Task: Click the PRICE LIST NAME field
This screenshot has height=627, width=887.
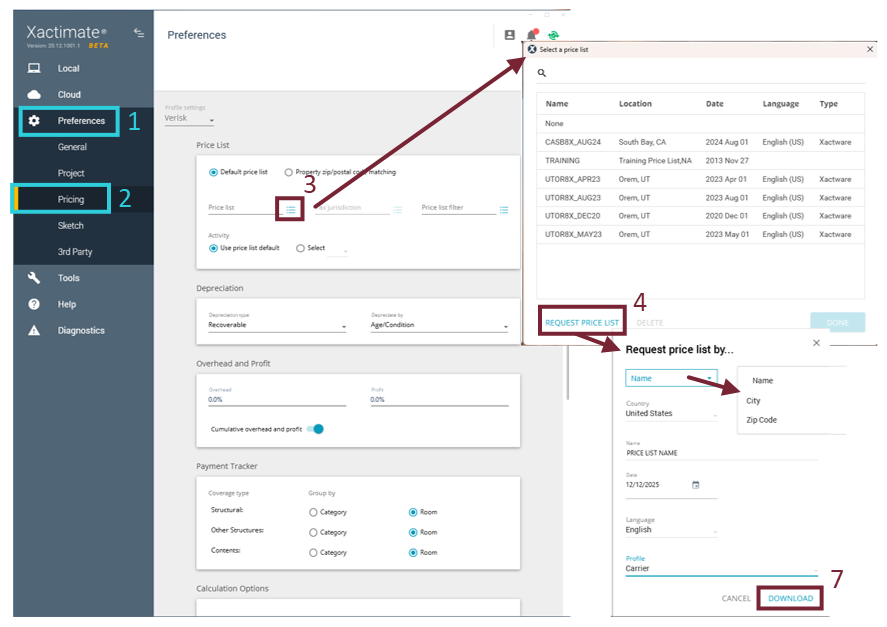Action: coord(722,453)
